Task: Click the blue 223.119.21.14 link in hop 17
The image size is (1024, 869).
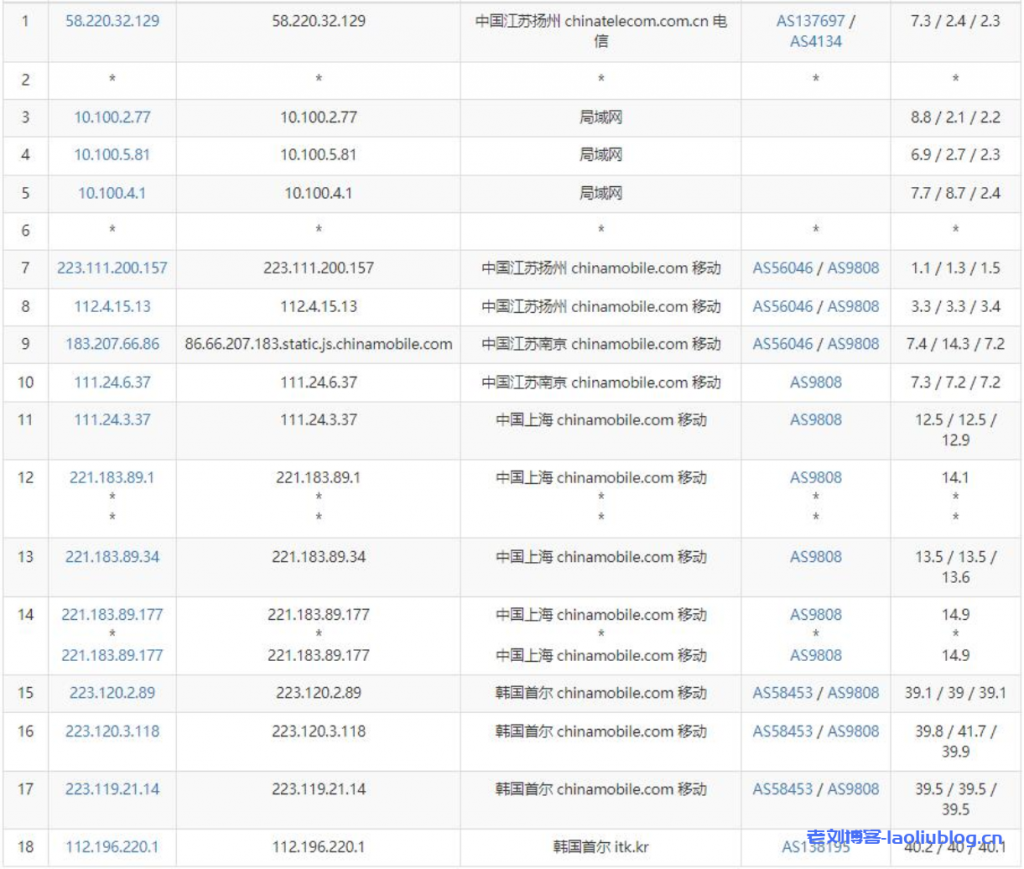Action: coord(112,790)
